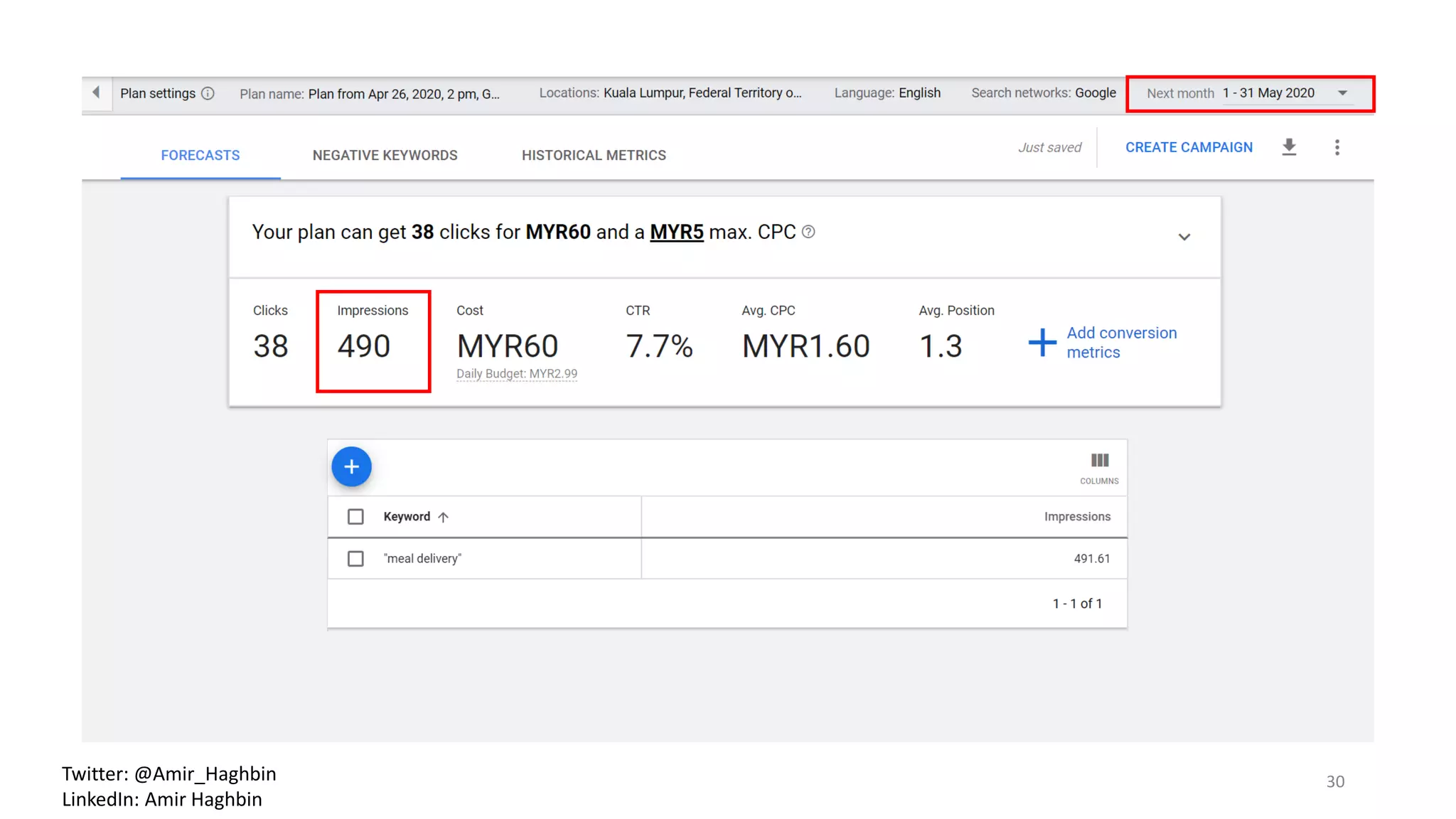
Task: Open the Historical Metrics tab
Action: [x=594, y=155]
